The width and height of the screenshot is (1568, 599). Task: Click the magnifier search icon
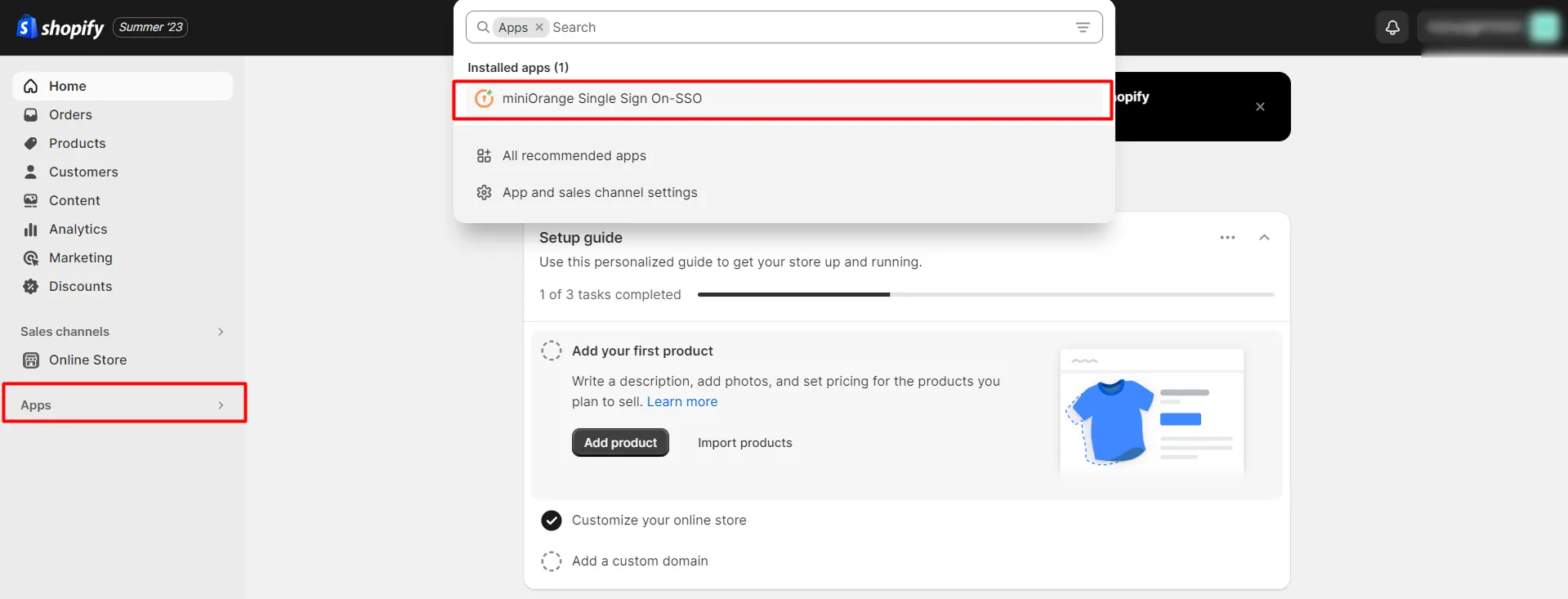(x=483, y=27)
